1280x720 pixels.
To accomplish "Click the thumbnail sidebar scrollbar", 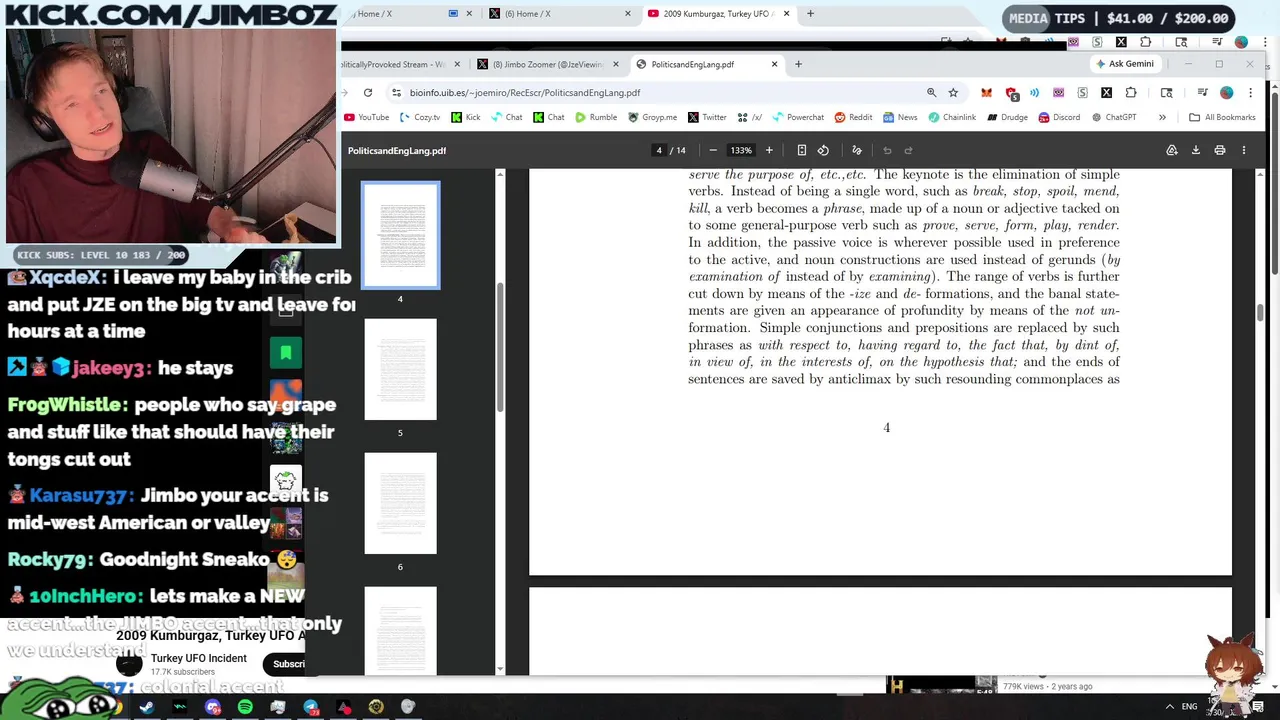I will coord(500,346).
